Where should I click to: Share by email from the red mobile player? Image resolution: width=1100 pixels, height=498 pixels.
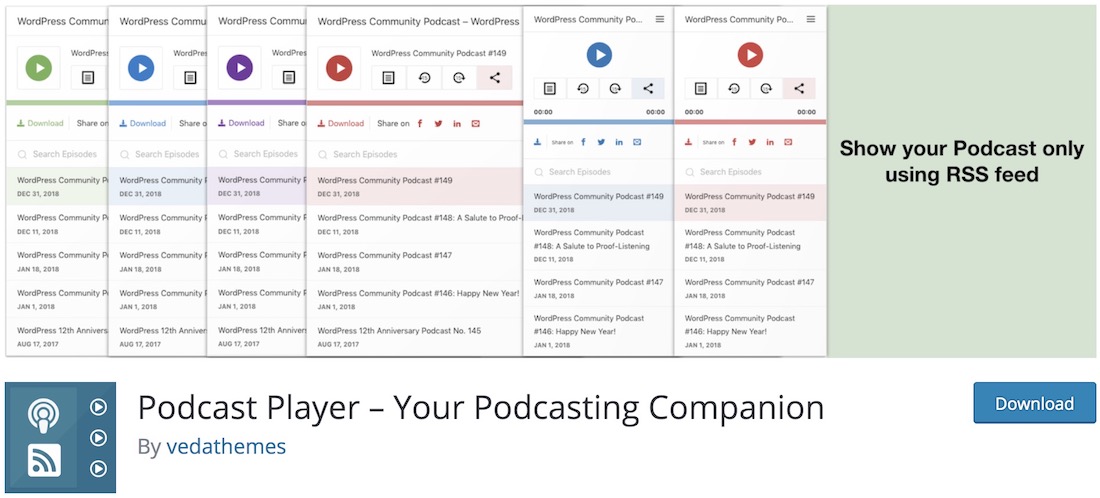(789, 142)
